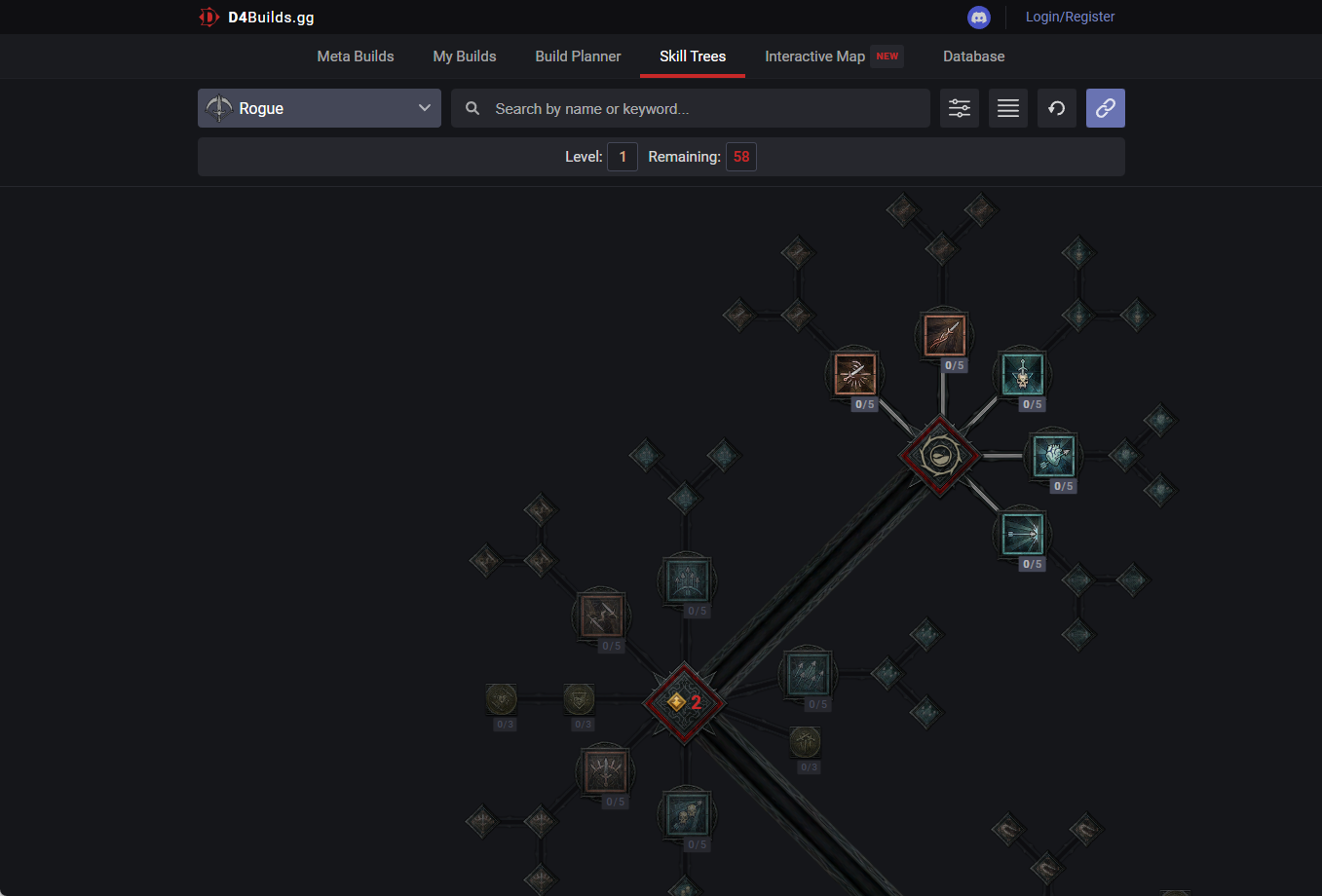Image resolution: width=1322 pixels, height=896 pixels.
Task: Expand the Rogue class dropdown
Action: point(320,108)
